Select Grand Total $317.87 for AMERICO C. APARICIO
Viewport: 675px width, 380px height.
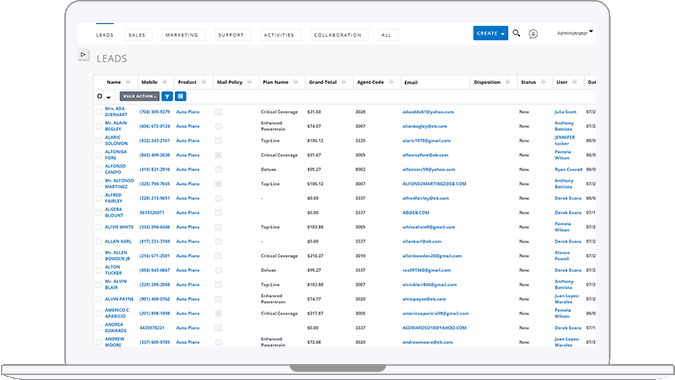coord(315,313)
